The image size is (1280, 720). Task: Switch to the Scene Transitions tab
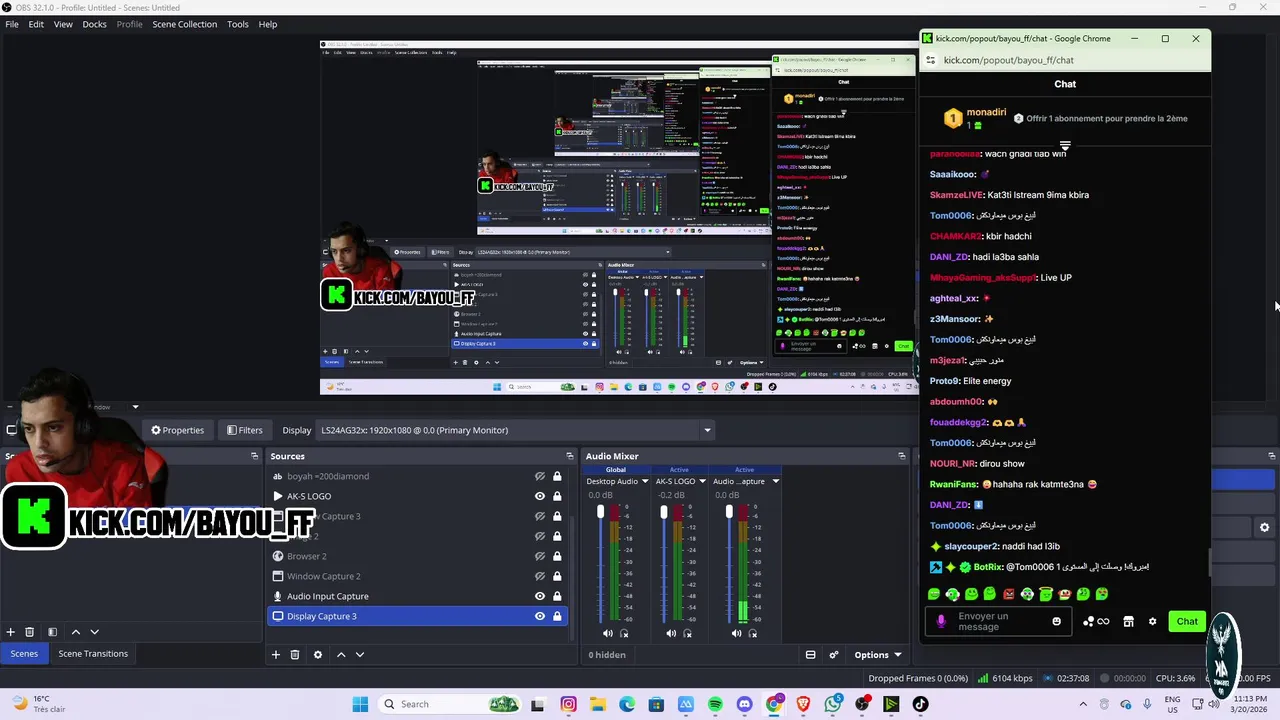93,654
